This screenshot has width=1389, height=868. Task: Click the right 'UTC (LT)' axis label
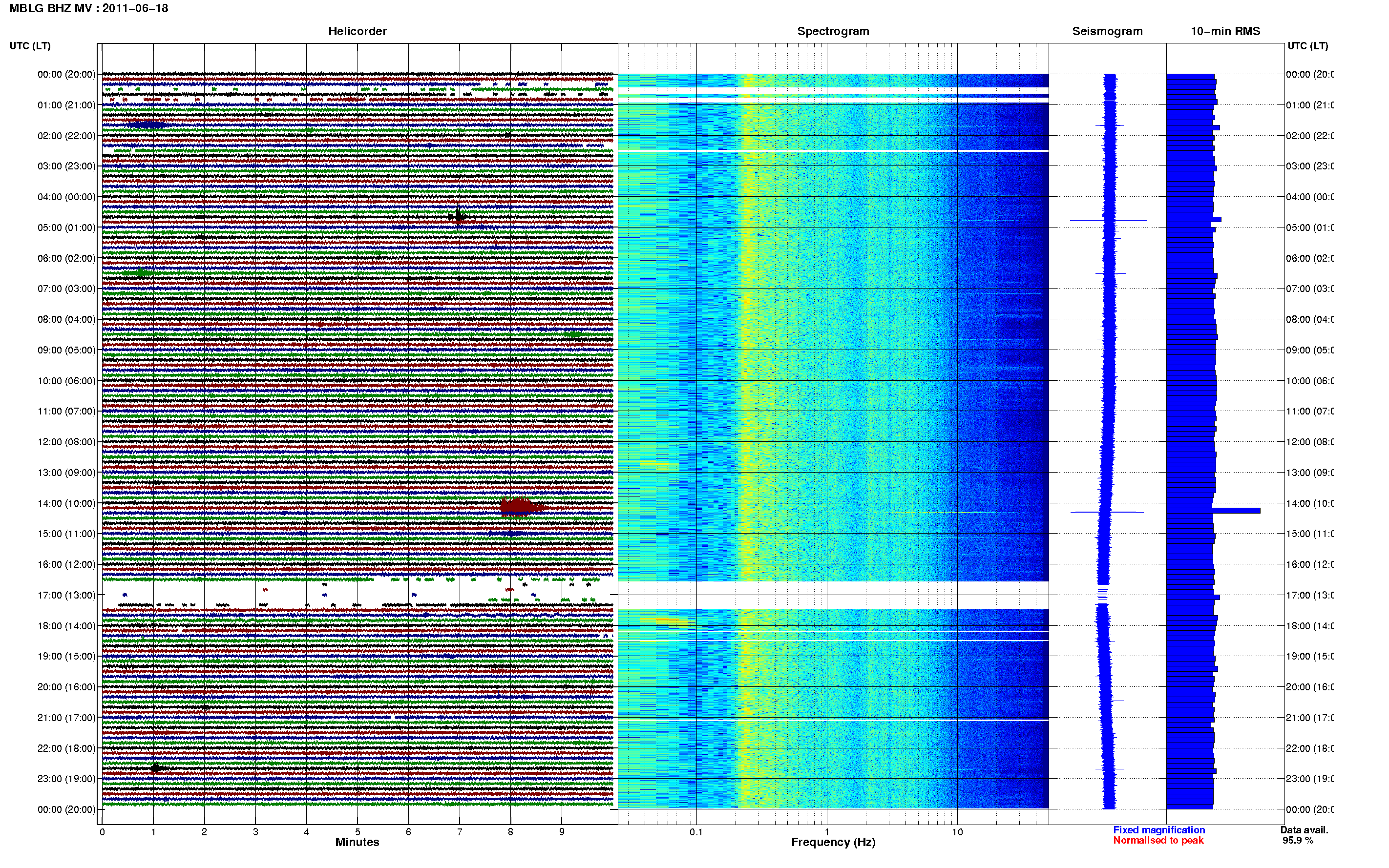pyautogui.click(x=1307, y=46)
